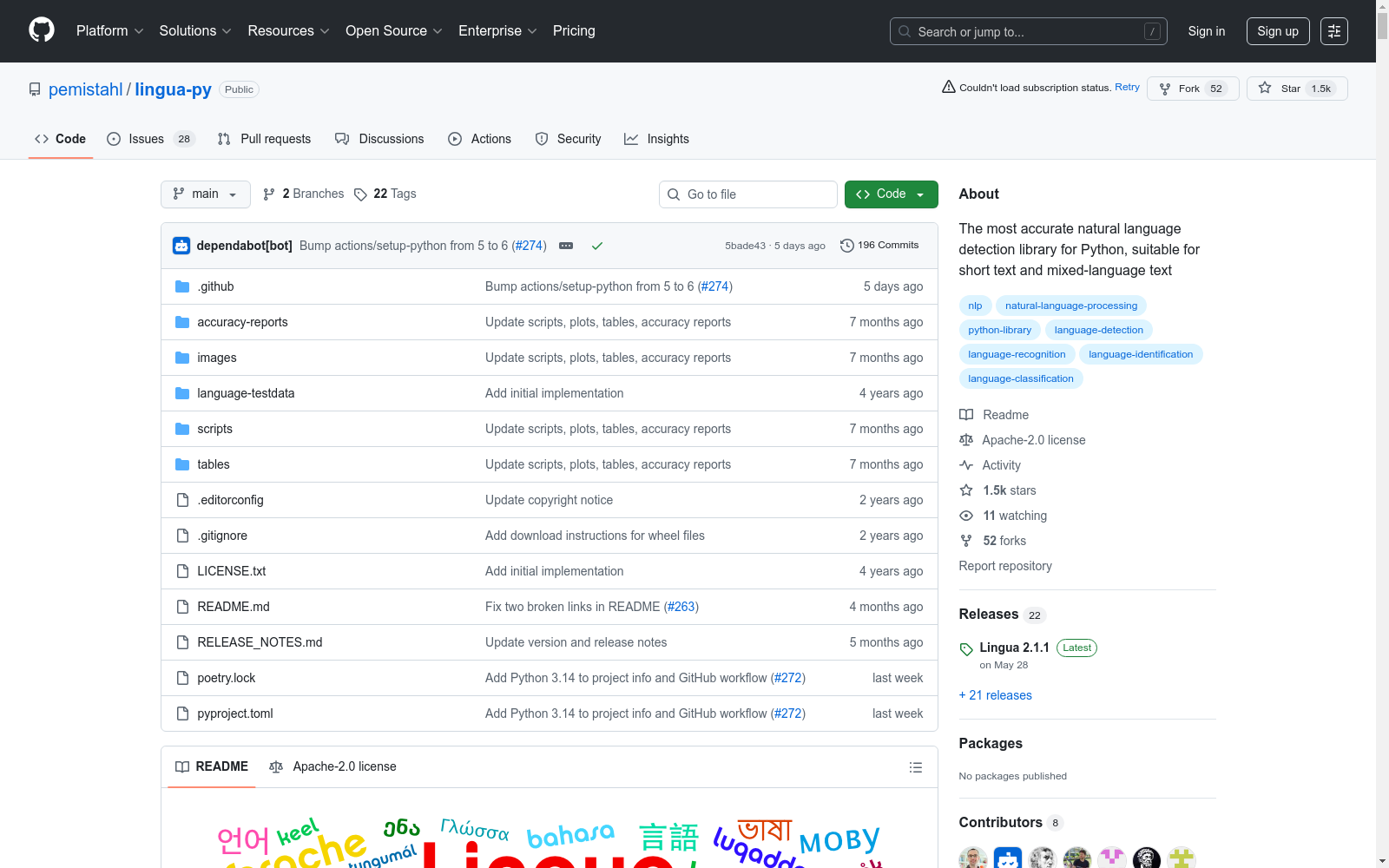
Task: Click the Readme book icon in About
Action: (966, 415)
